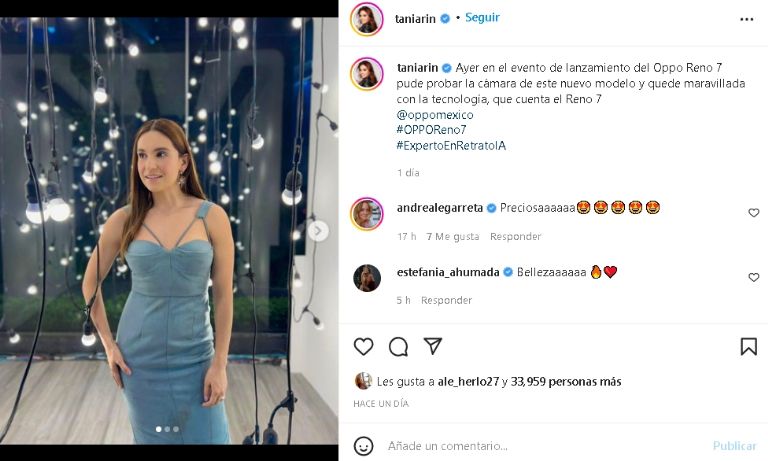The image size is (768, 461).
Task: Open the comment bubble icon
Action: (398, 346)
